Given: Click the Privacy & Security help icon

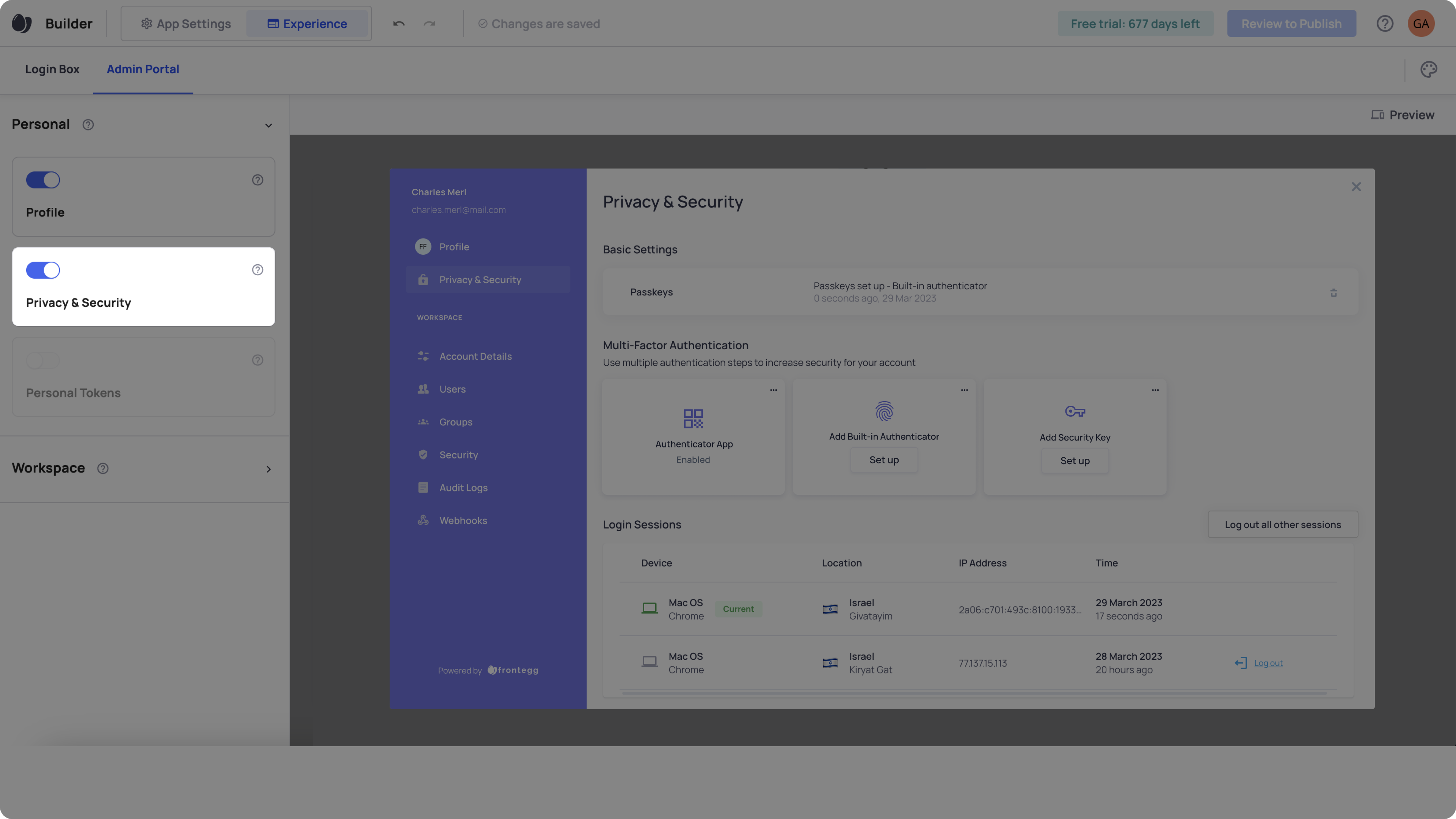Looking at the screenshot, I should [x=257, y=270].
